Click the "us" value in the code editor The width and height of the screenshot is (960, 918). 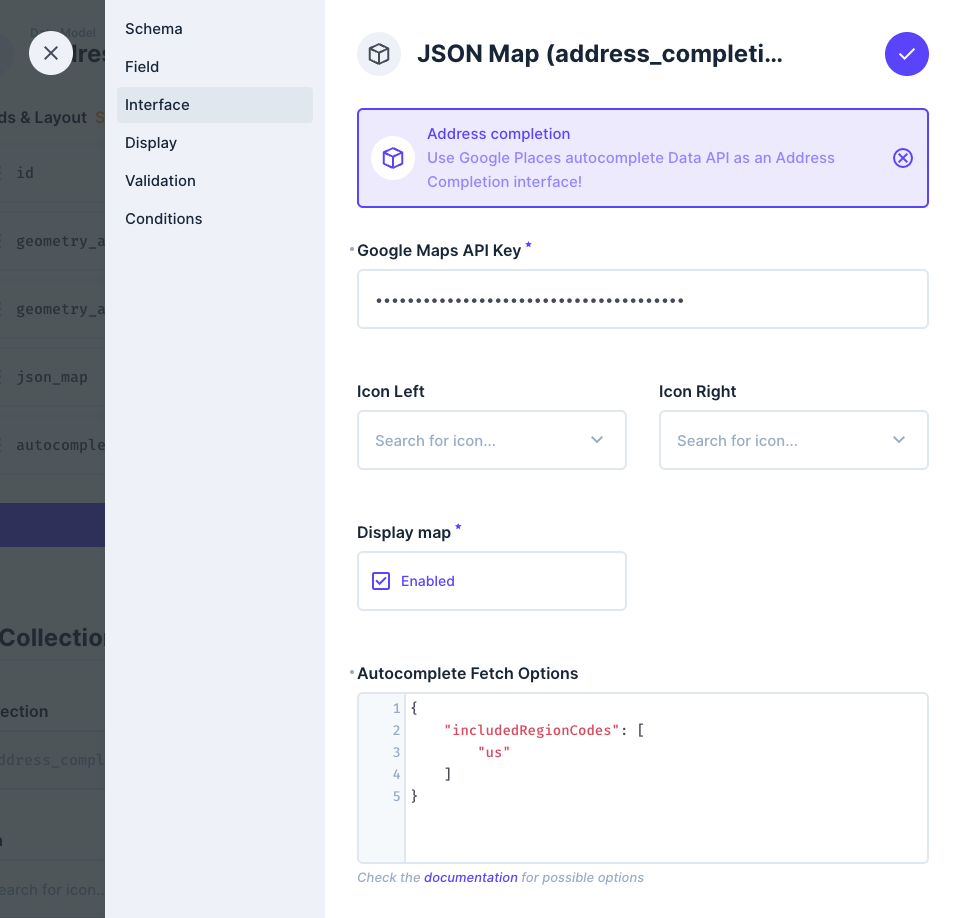coord(493,752)
